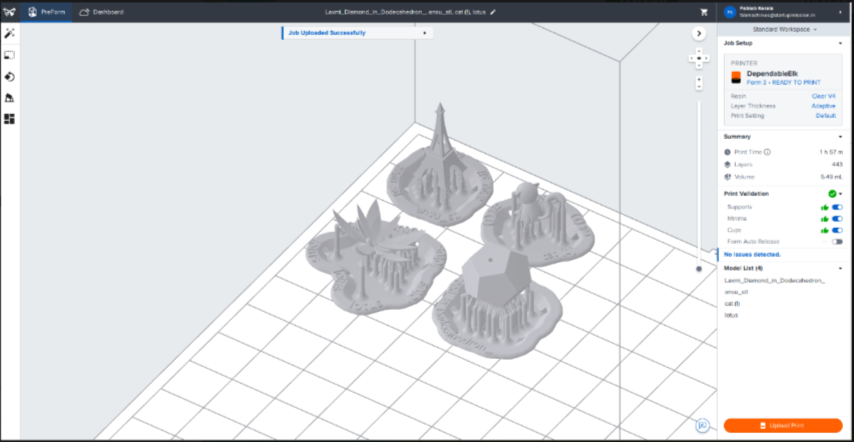The image size is (854, 442).
Task: Zoom in with the plus button
Action: [699, 79]
